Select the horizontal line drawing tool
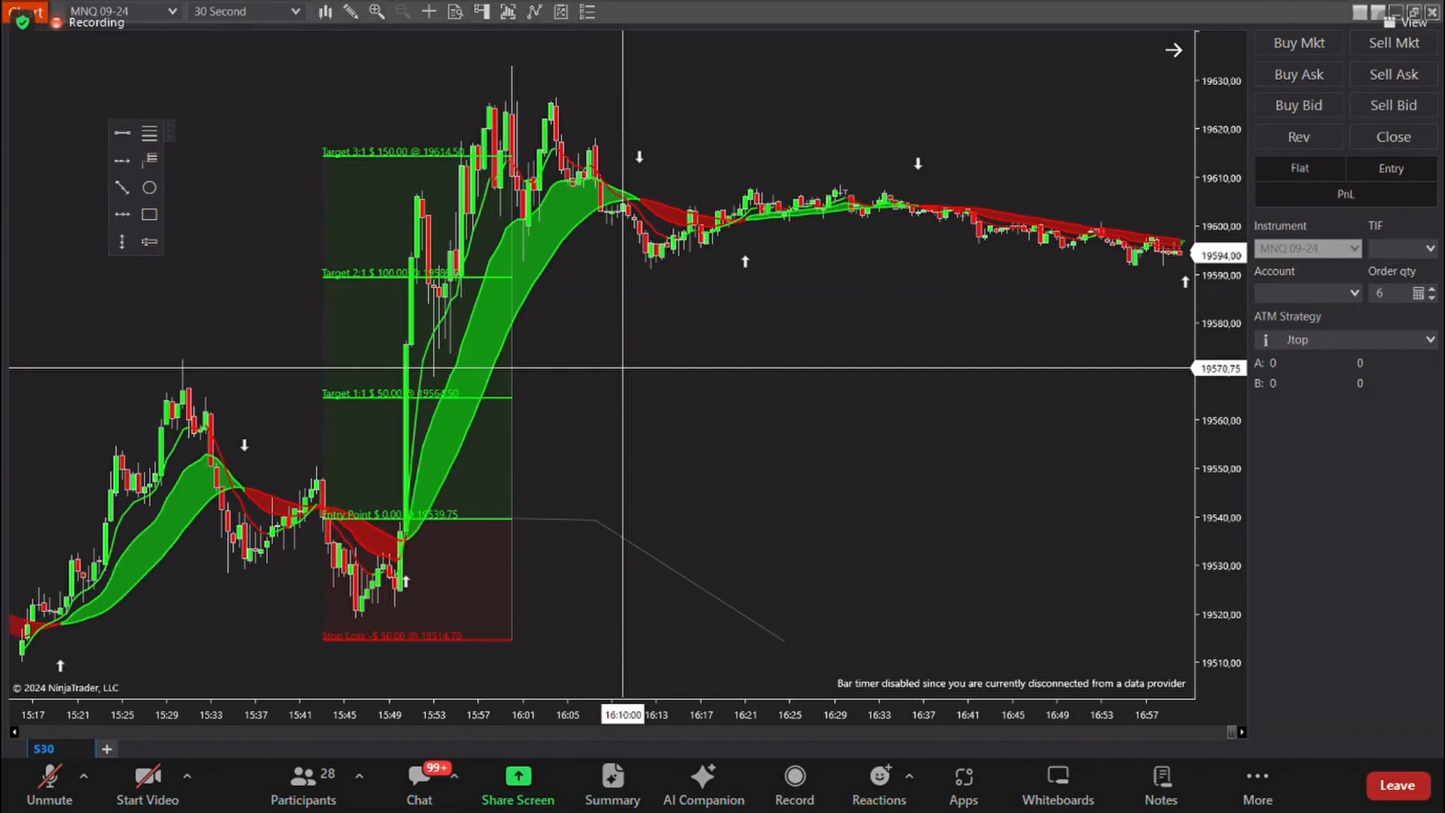The width and height of the screenshot is (1445, 813). pyautogui.click(x=122, y=214)
